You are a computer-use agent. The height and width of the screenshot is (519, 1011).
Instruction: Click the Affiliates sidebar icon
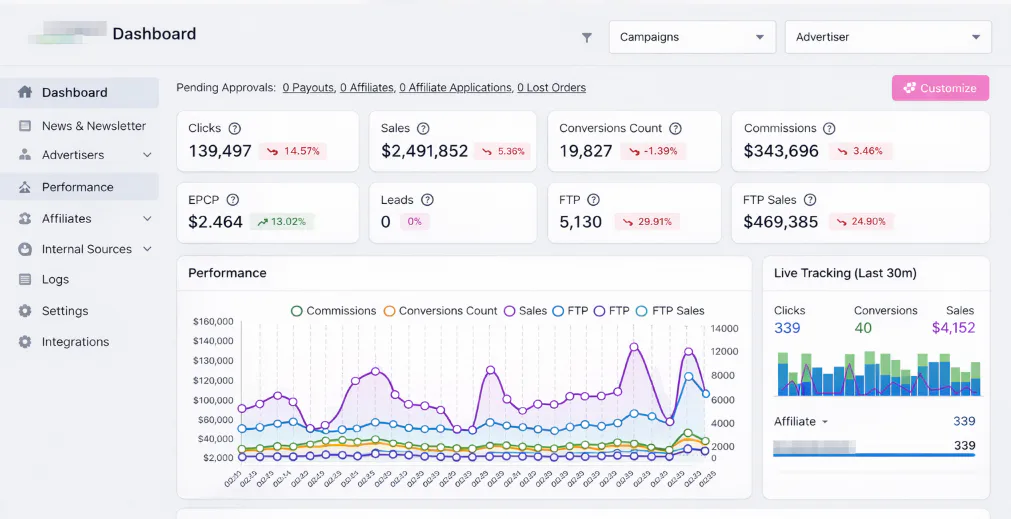[x=25, y=219]
